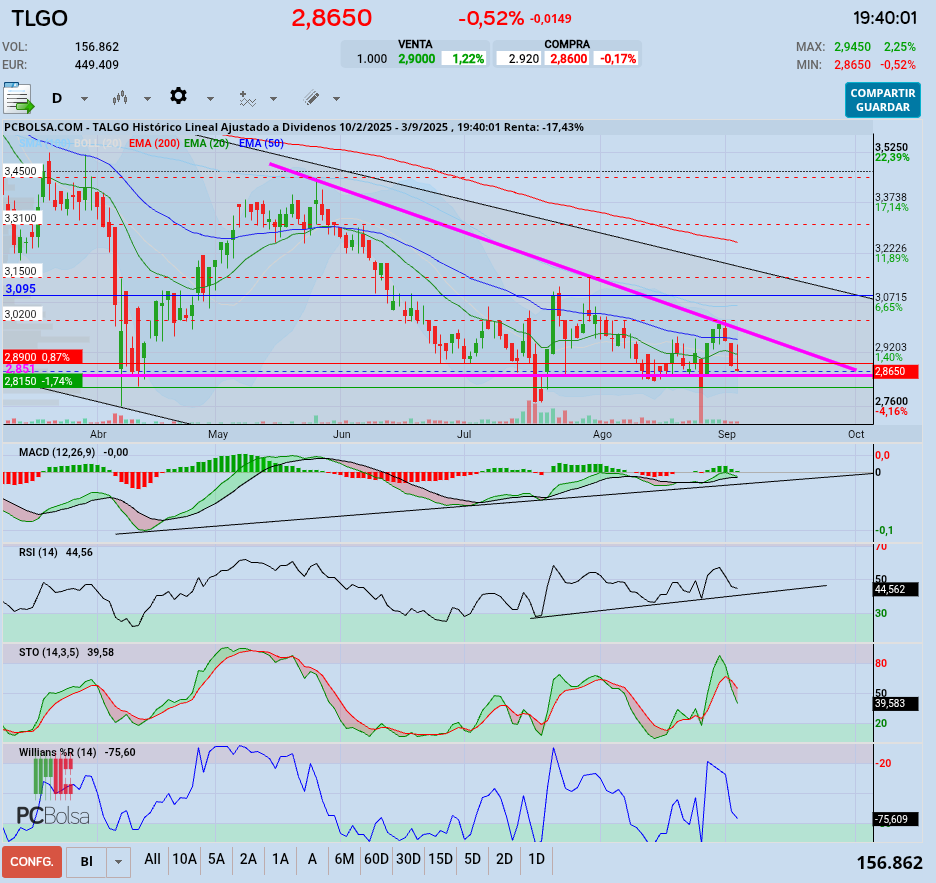Click the Ago label on time axis

click(x=602, y=434)
